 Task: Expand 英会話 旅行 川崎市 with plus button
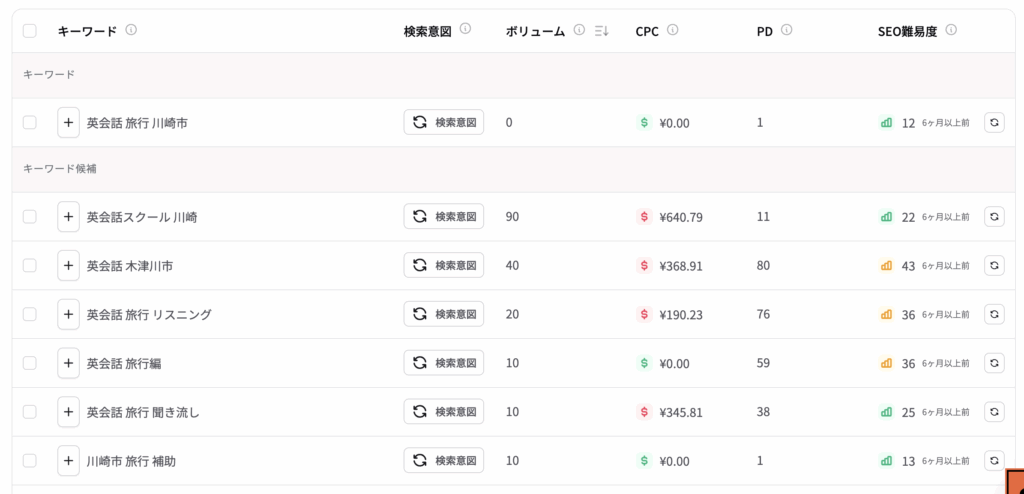68,122
